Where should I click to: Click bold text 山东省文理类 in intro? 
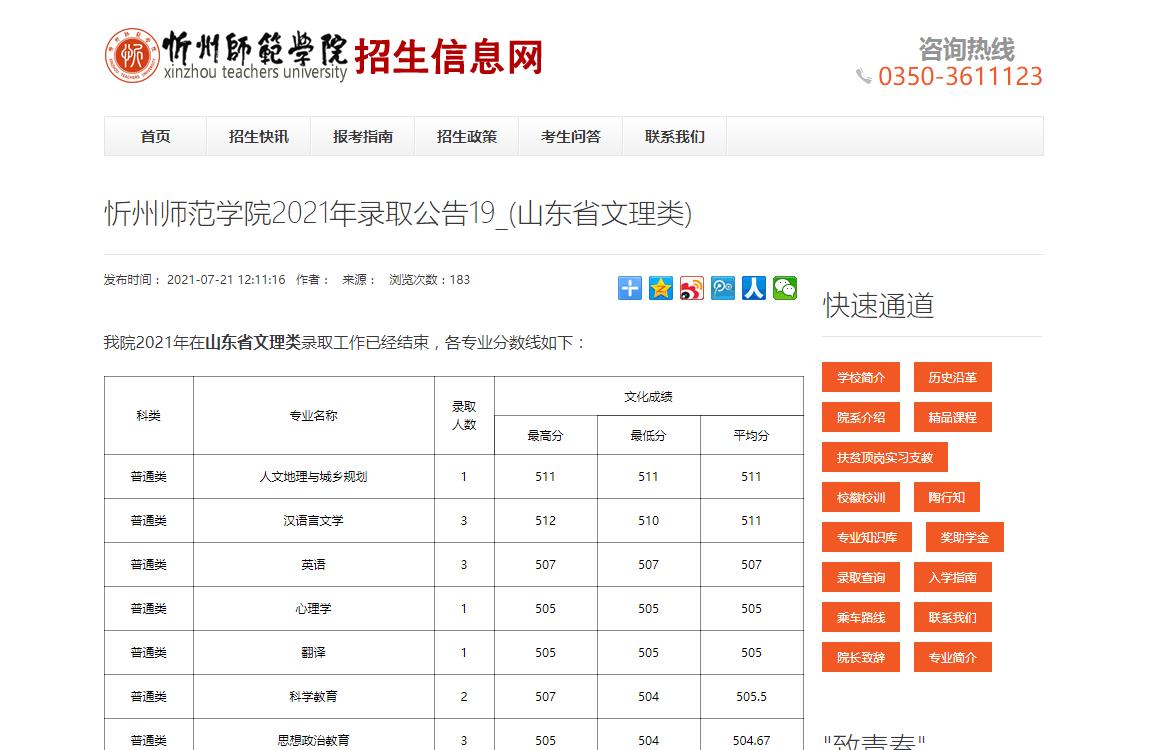coord(253,342)
